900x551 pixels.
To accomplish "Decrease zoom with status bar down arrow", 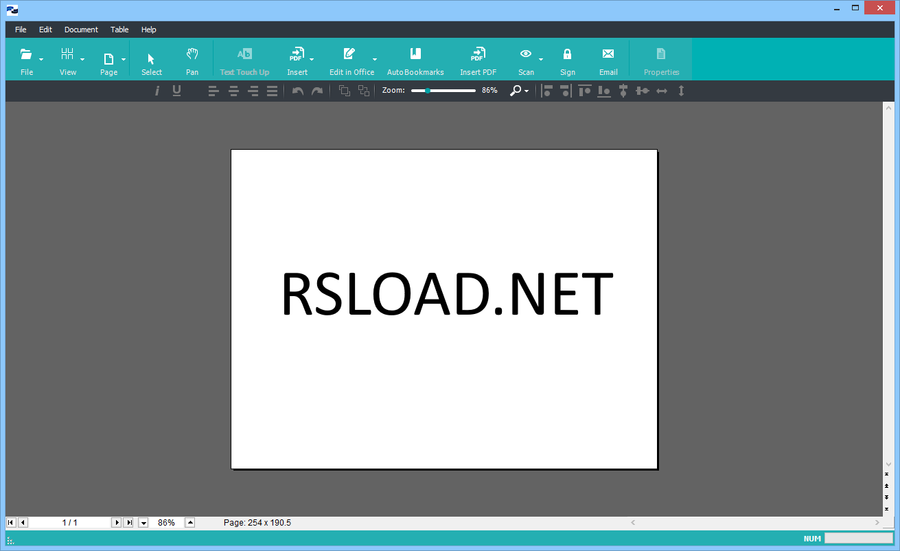I will pos(143,523).
